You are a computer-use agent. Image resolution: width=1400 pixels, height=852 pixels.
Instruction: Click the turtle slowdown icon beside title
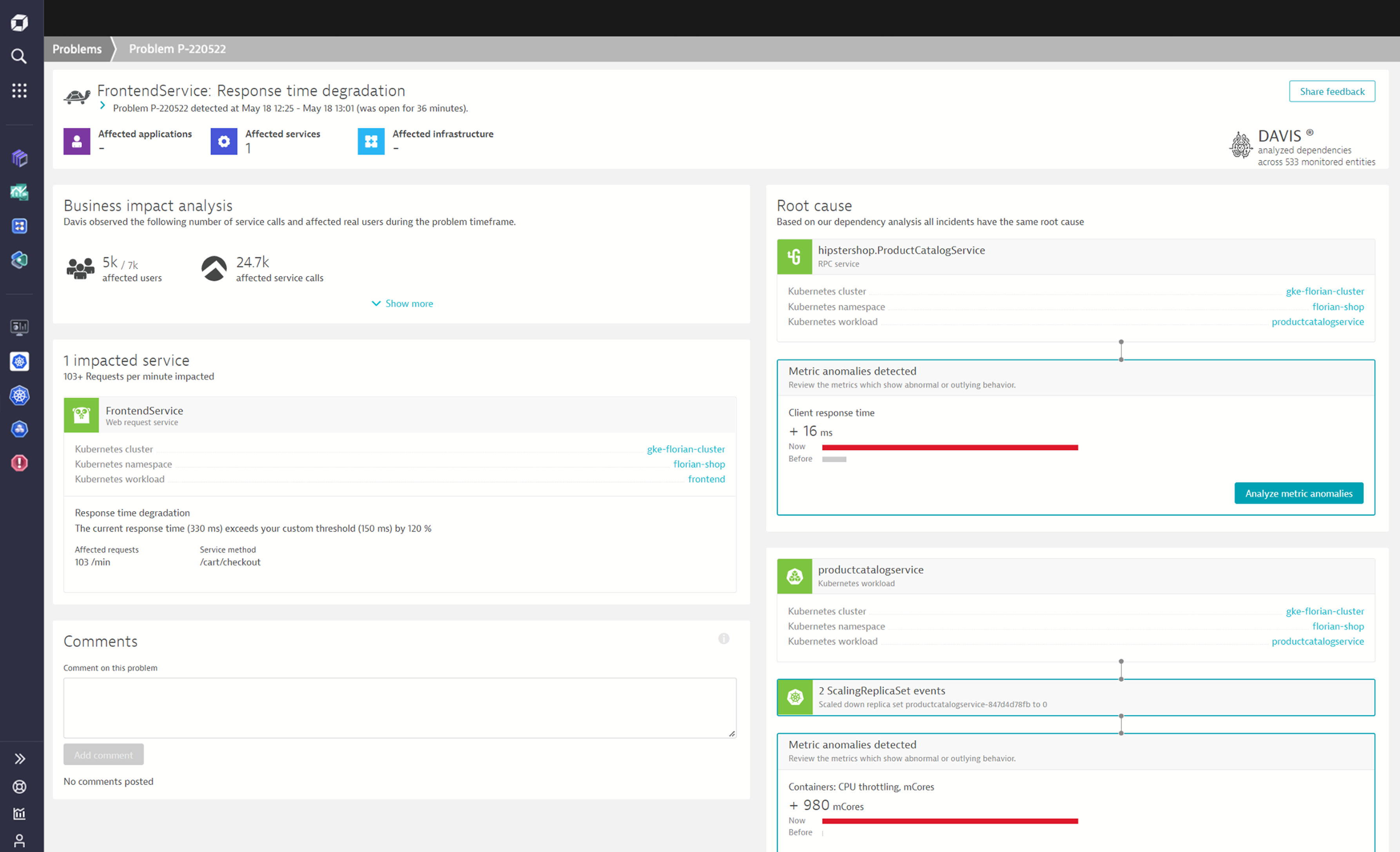coord(77,96)
